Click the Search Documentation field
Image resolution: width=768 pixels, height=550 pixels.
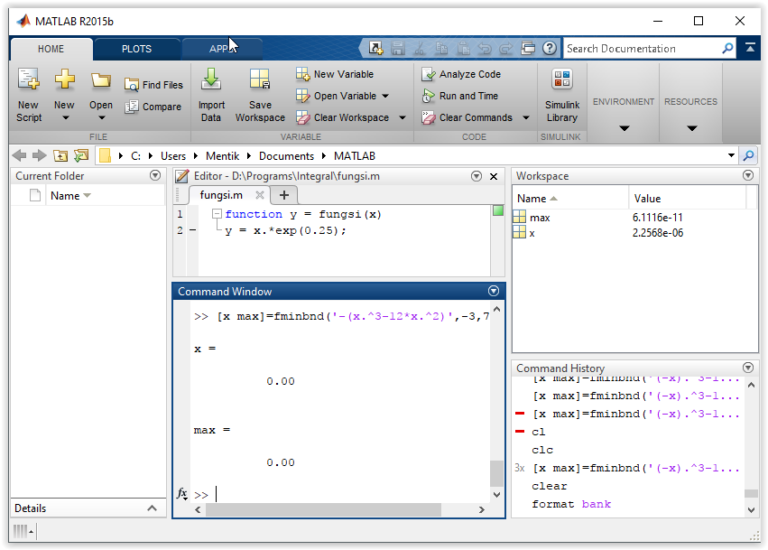pyautogui.click(x=640, y=48)
